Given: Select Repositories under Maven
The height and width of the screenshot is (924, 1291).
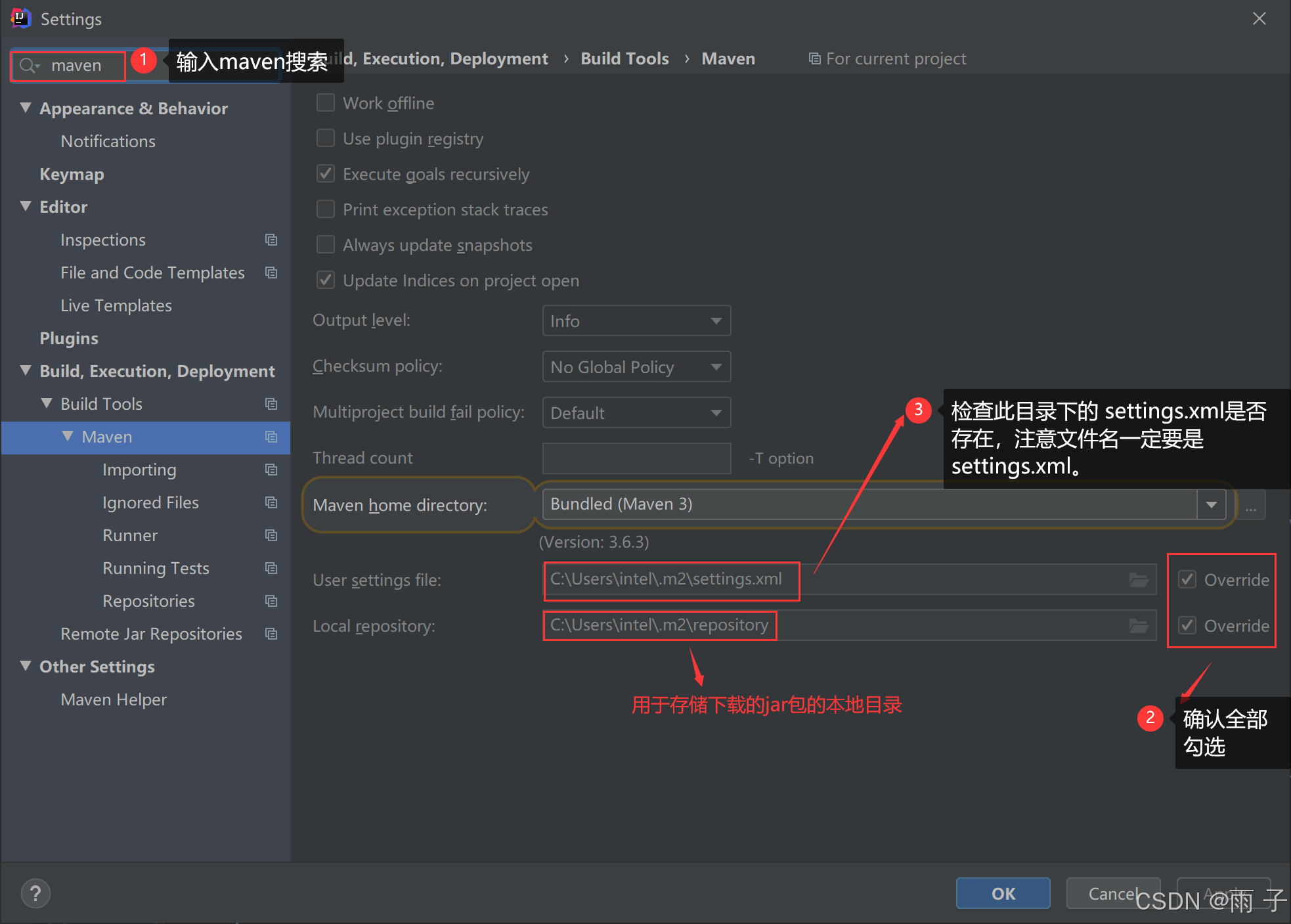Looking at the screenshot, I should click(148, 601).
